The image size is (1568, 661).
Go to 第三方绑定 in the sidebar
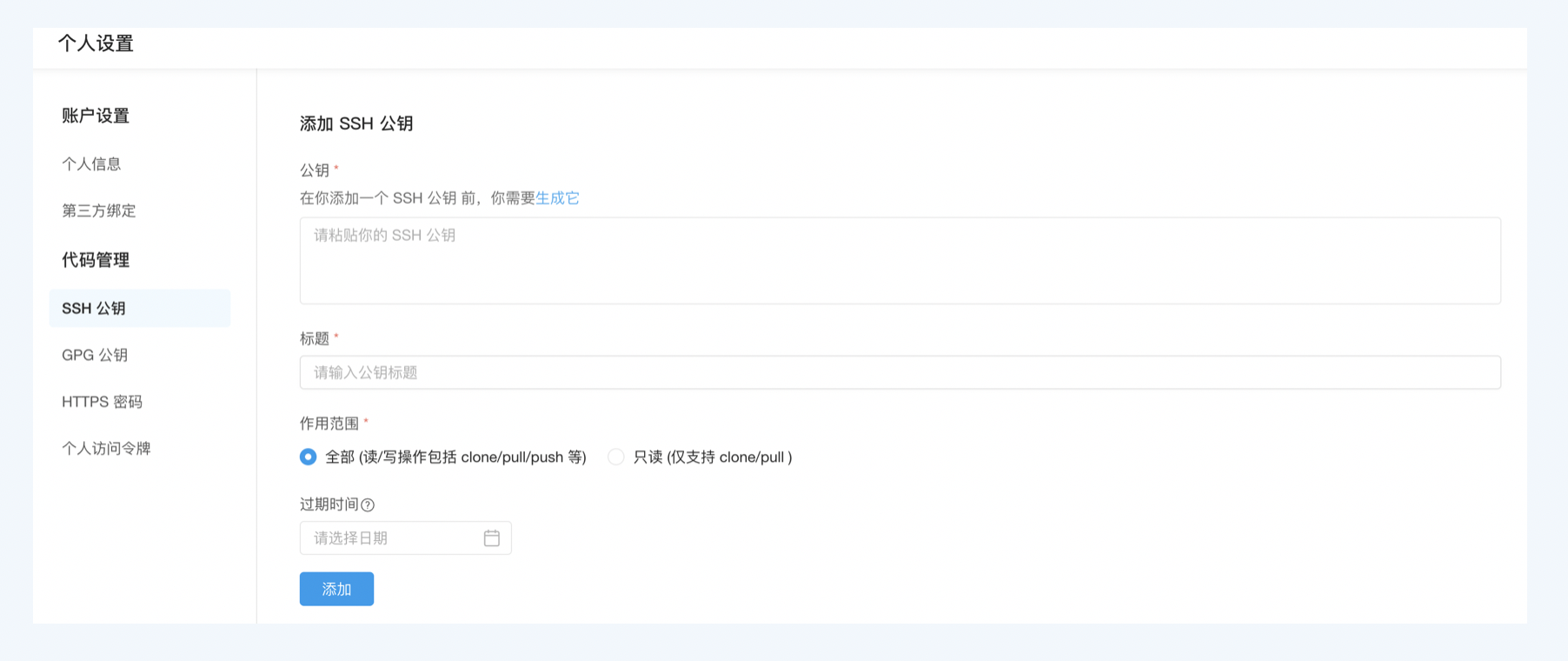pyautogui.click(x=99, y=210)
